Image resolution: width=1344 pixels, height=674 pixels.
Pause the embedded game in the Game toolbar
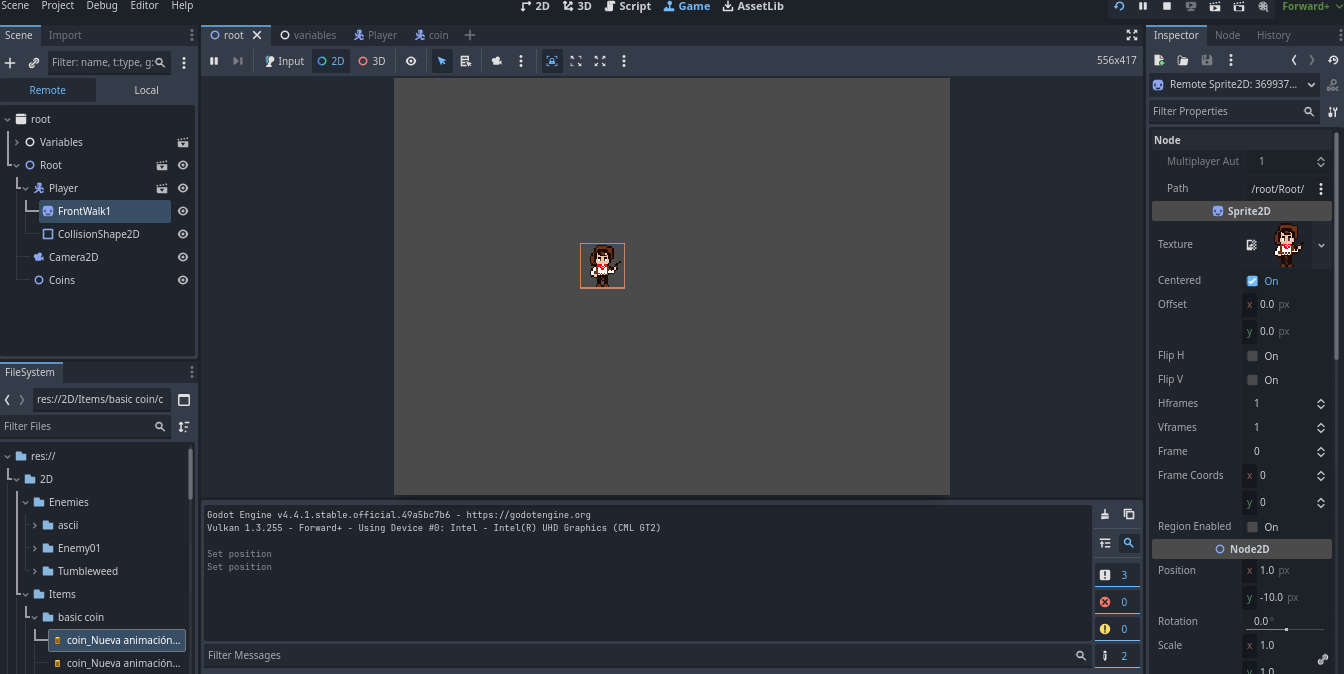click(x=214, y=61)
